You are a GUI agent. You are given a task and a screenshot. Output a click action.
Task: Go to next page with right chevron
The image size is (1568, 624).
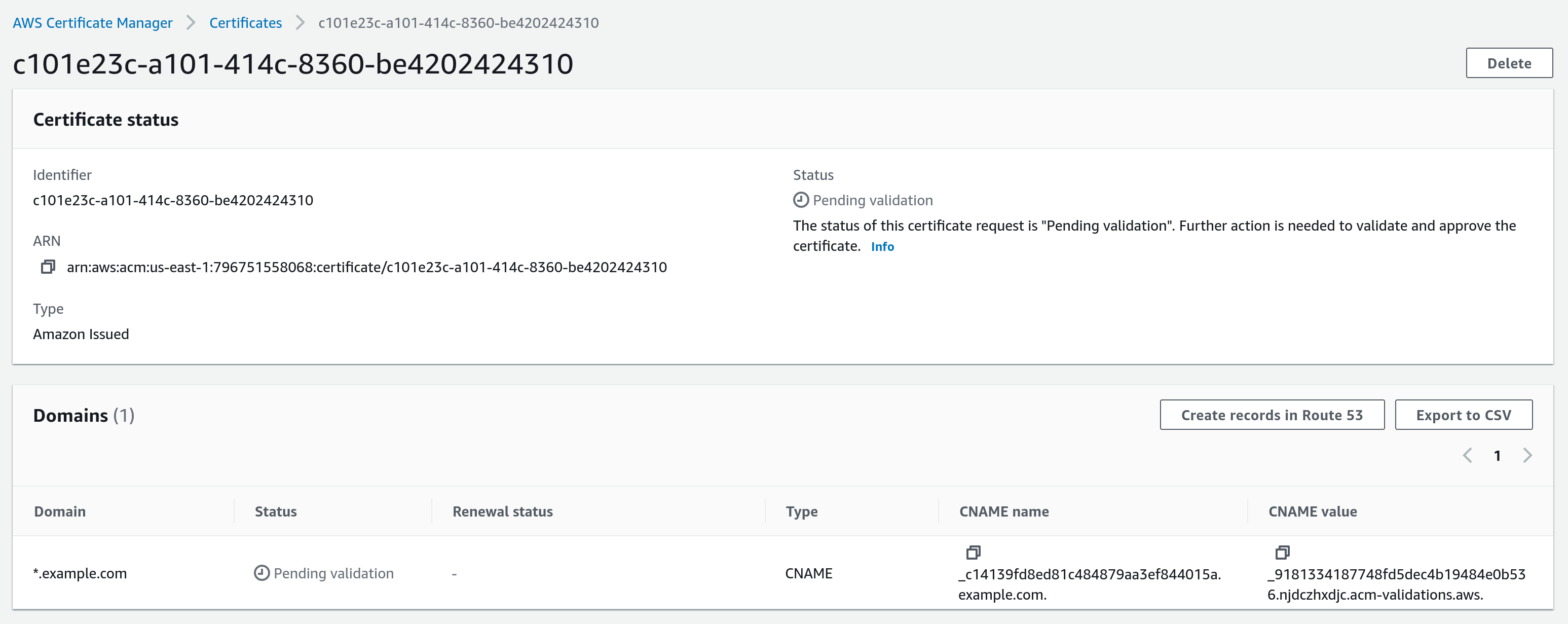(1528, 455)
